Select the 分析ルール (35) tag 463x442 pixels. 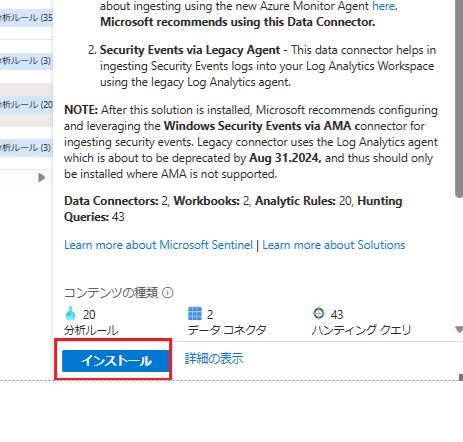pyautogui.click(x=26, y=18)
